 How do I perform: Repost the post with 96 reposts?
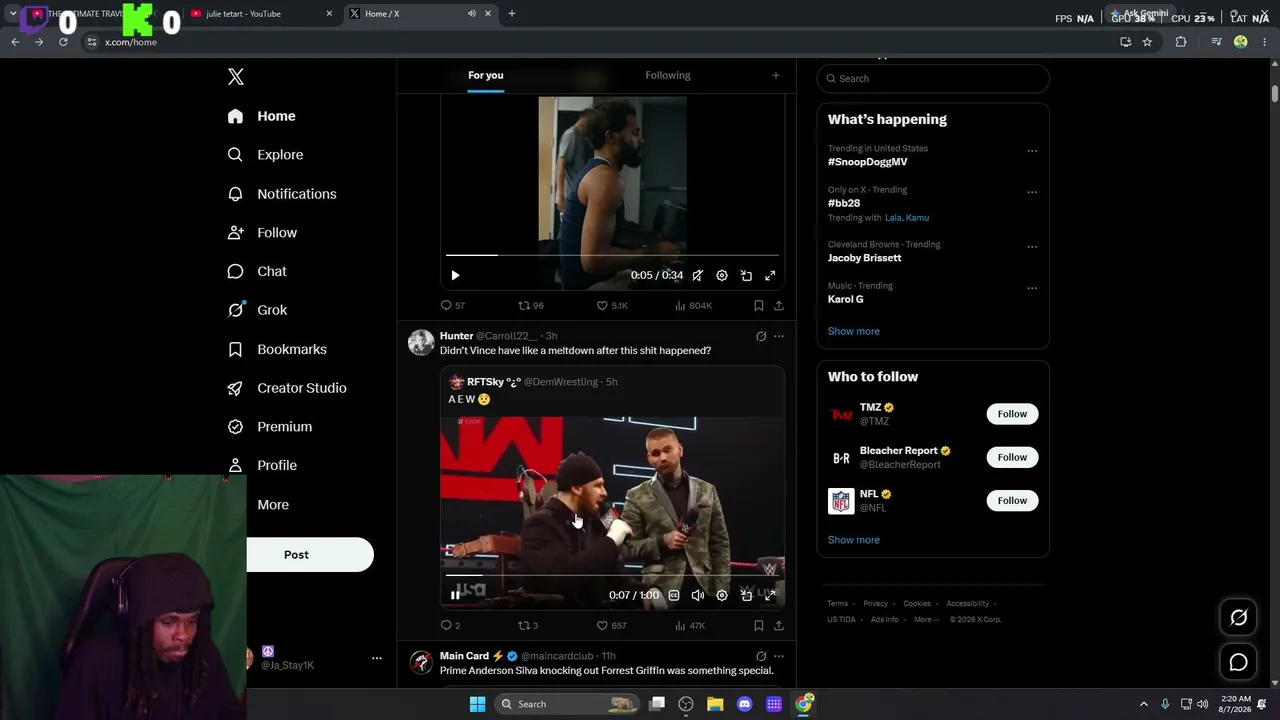pos(524,305)
